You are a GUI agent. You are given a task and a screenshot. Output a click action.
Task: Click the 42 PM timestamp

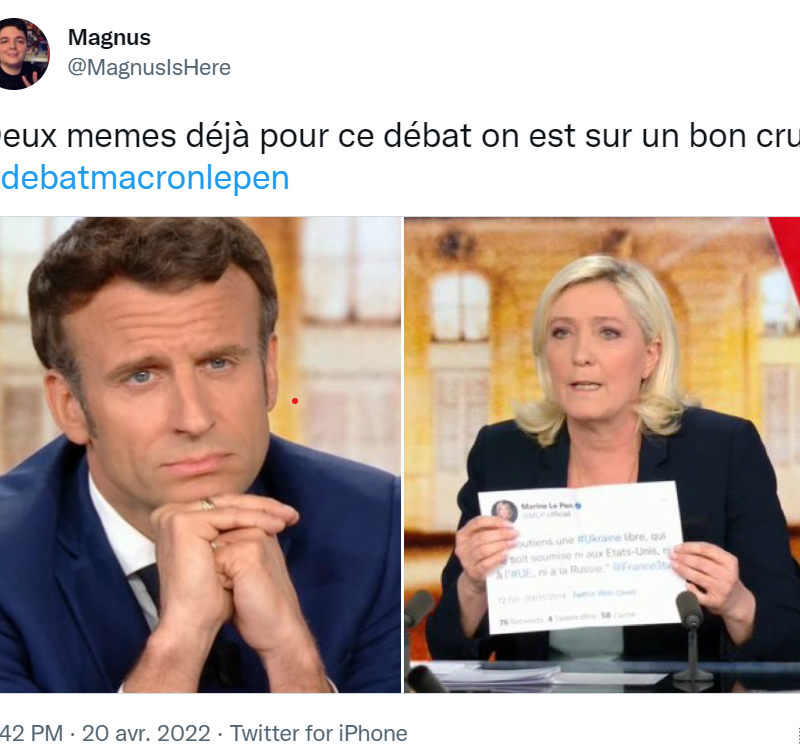(31, 734)
